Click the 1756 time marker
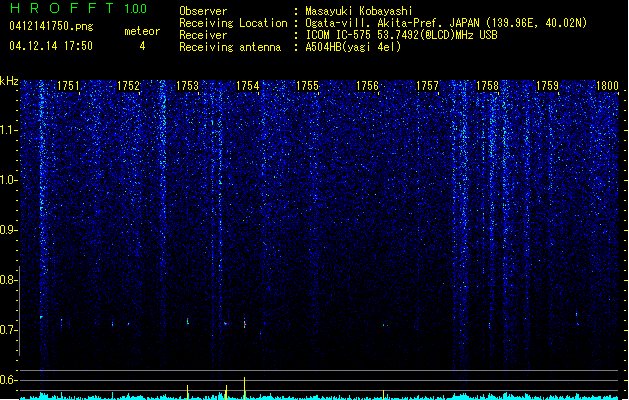 click(367, 86)
